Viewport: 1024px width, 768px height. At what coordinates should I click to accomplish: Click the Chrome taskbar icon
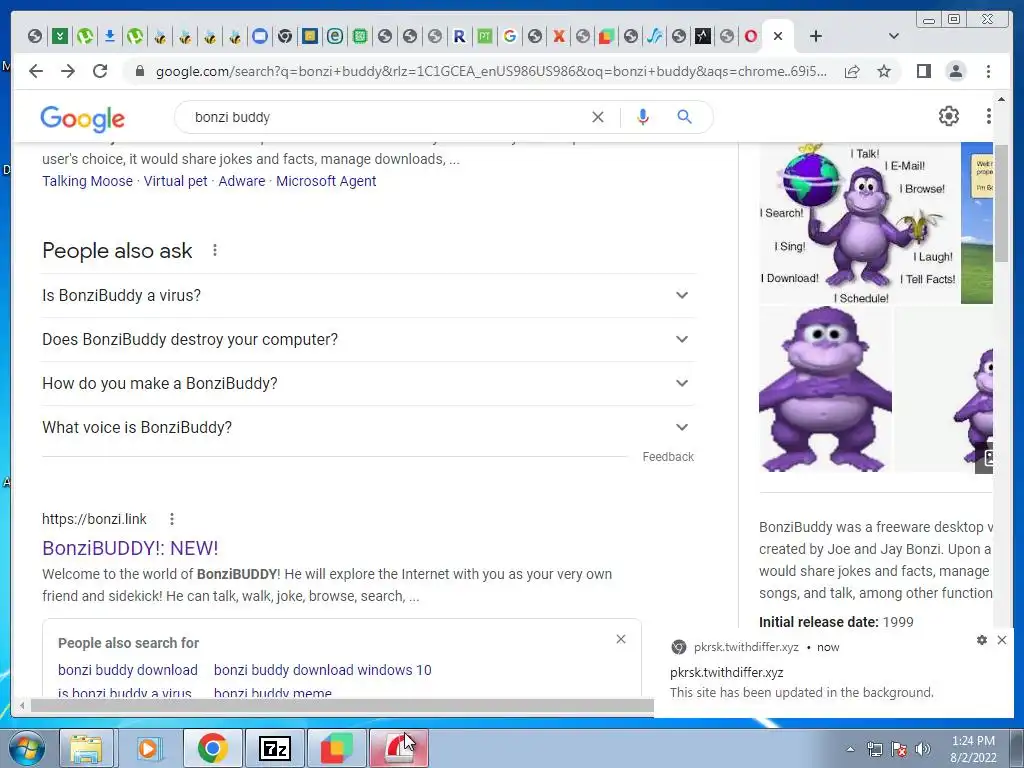[x=212, y=748]
